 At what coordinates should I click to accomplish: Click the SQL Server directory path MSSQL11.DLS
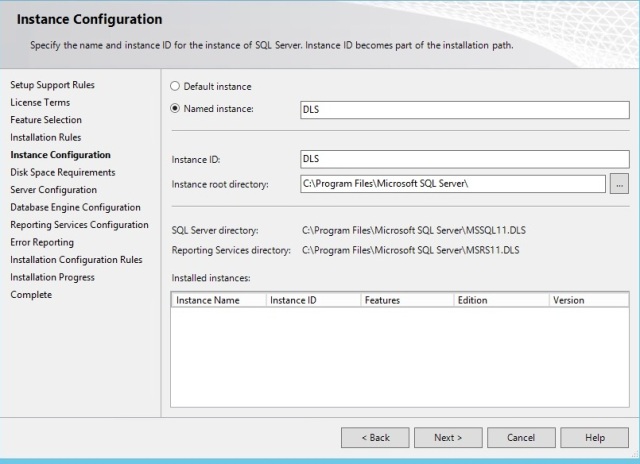(x=414, y=230)
